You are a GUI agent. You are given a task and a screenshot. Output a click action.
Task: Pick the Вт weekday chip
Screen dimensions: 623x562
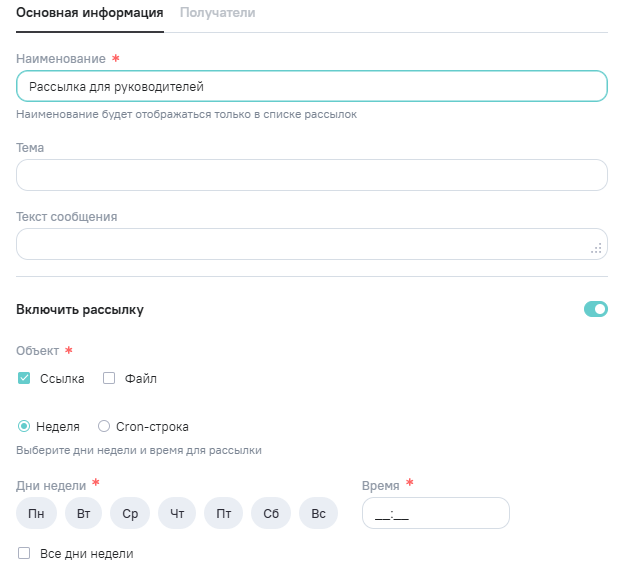(84, 513)
